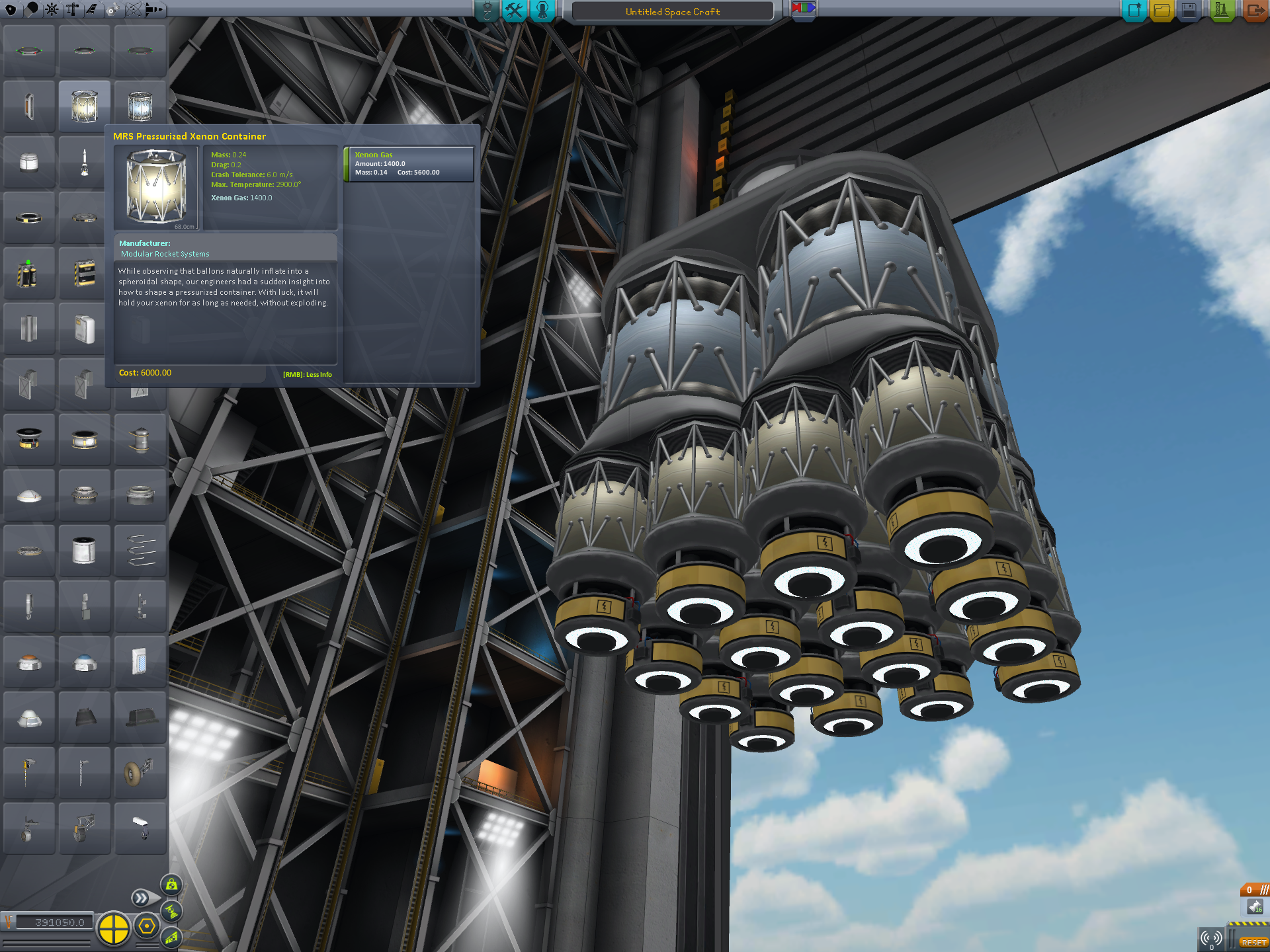1270x952 pixels.
Task: Pick the small white cylinder tank part
Action: [x=29, y=162]
